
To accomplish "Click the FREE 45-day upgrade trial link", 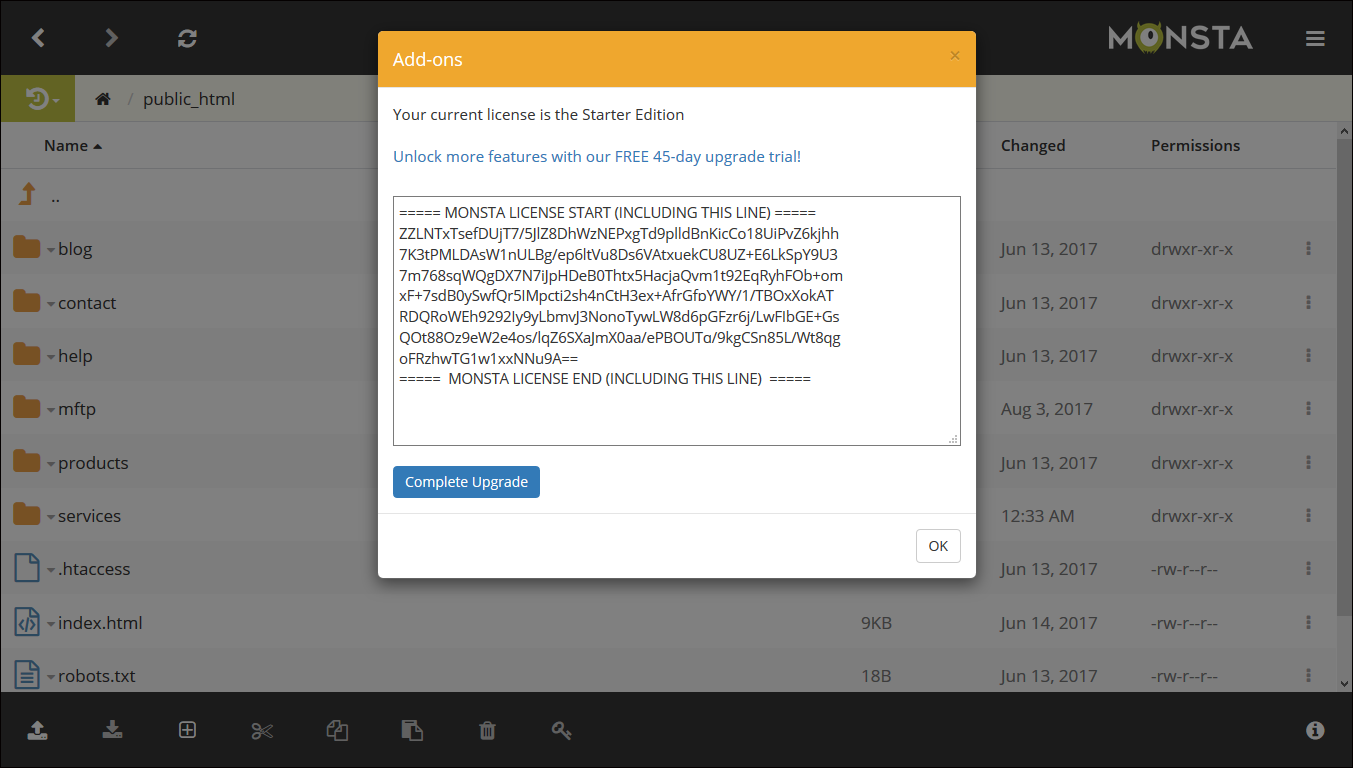I will pyautogui.click(x=597, y=157).
